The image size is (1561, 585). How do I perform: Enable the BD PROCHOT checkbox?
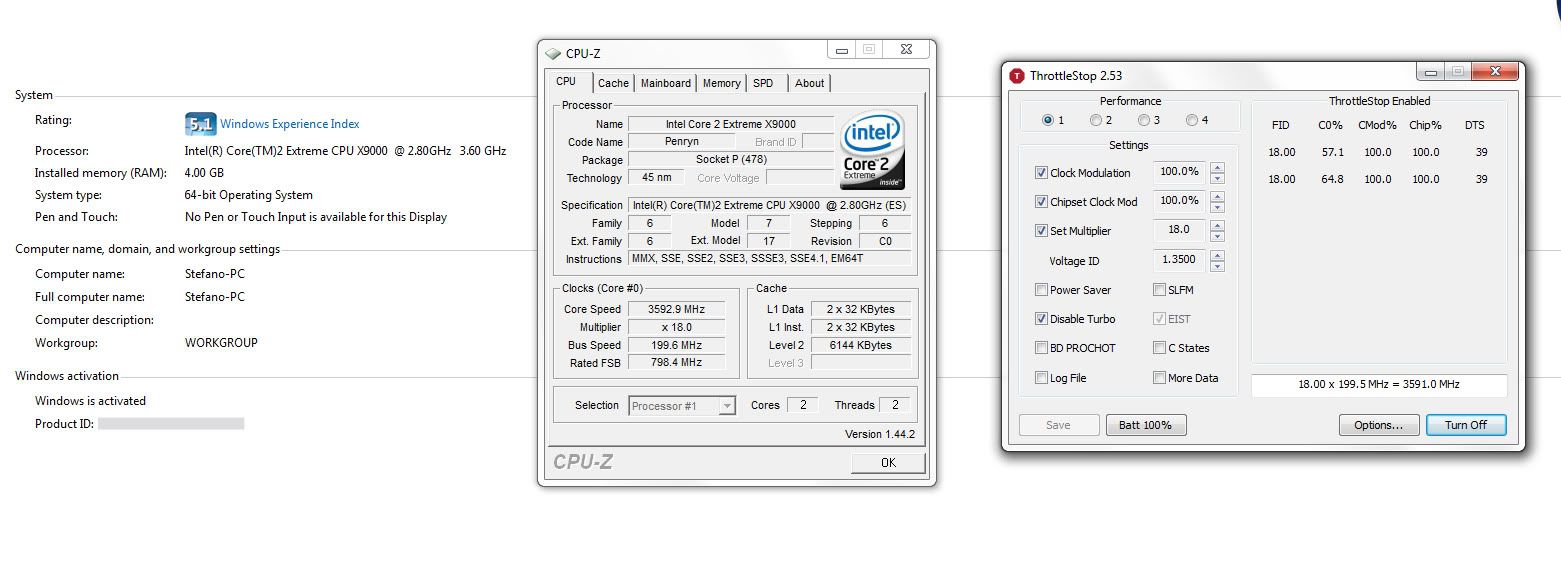1042,348
